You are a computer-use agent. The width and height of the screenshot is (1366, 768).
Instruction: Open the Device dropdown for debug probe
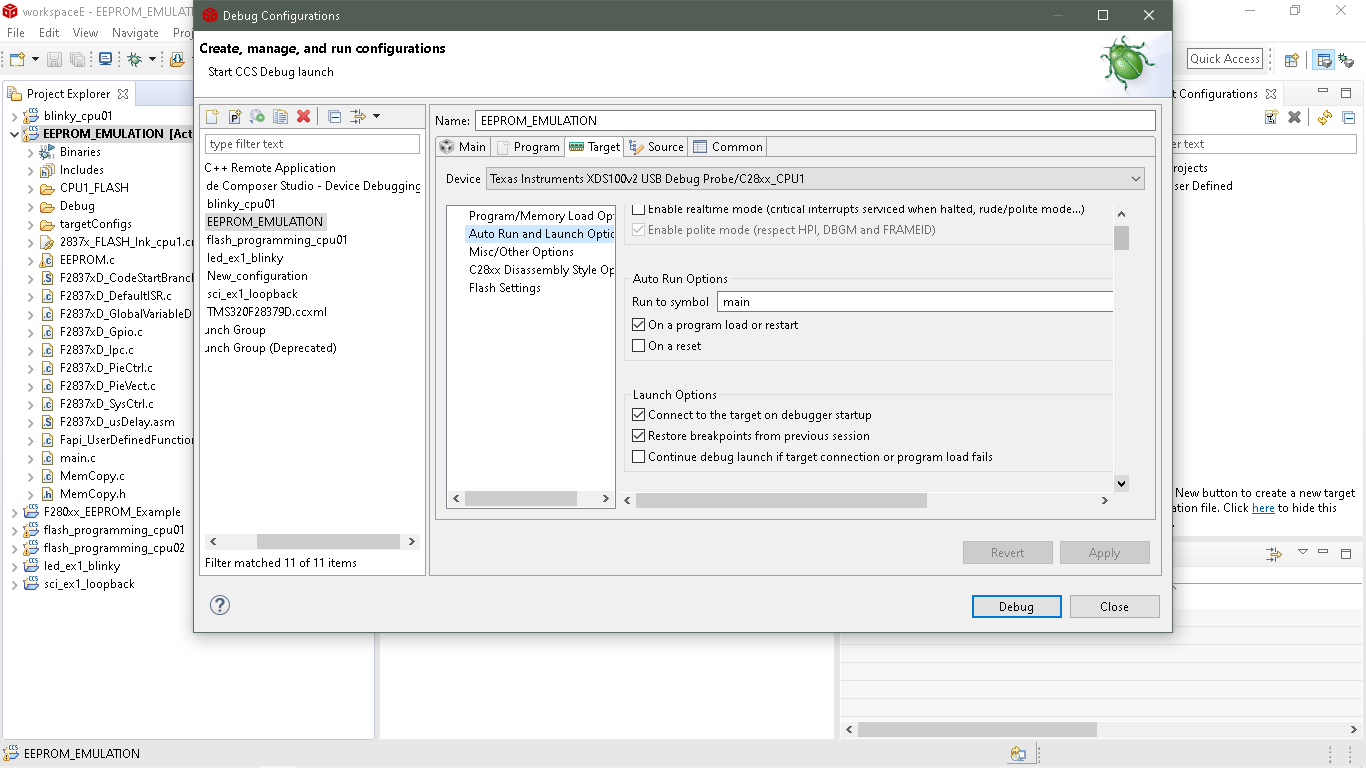[x=1135, y=178]
